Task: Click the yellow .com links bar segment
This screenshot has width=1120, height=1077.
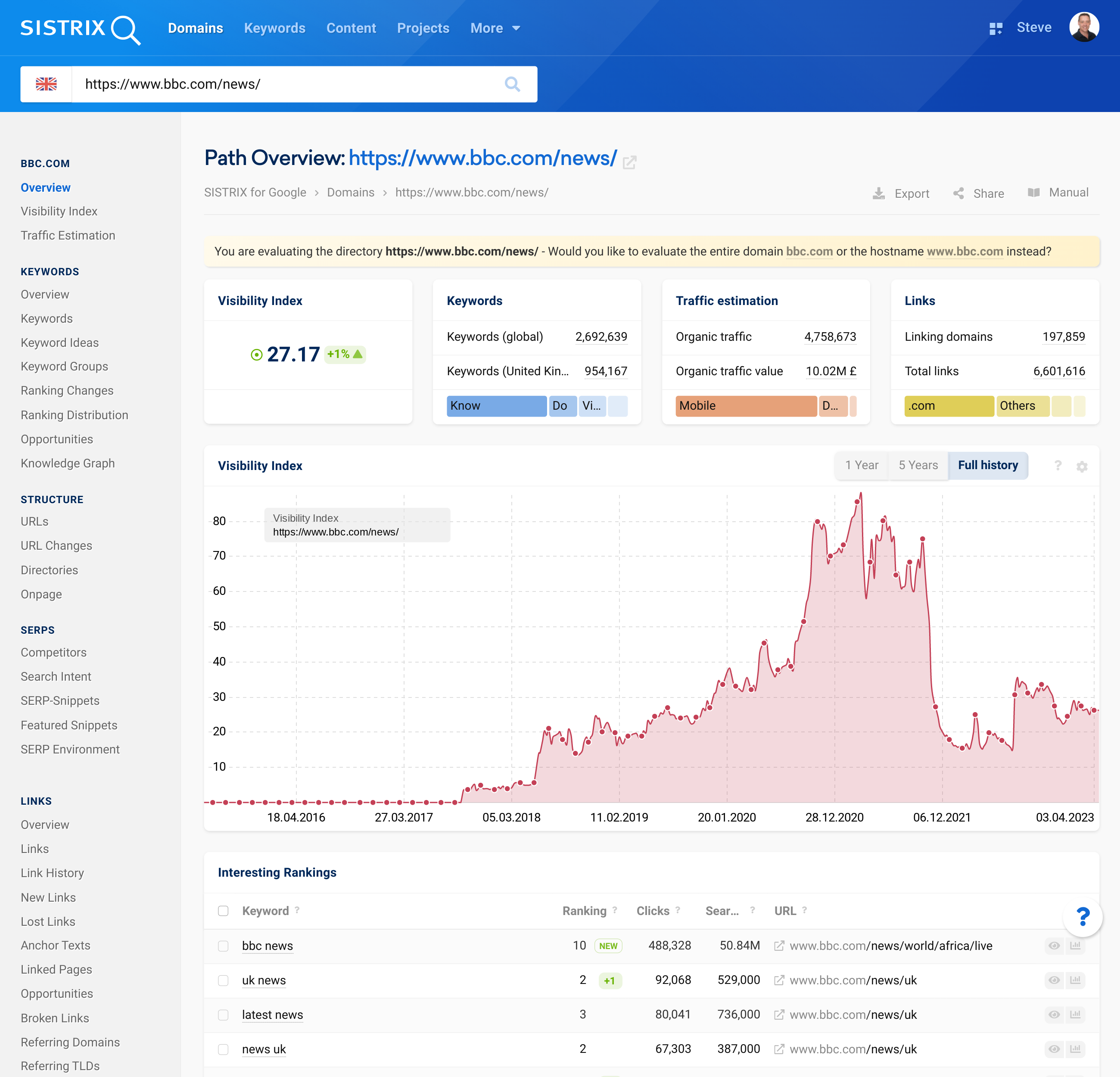Action: tap(949, 406)
